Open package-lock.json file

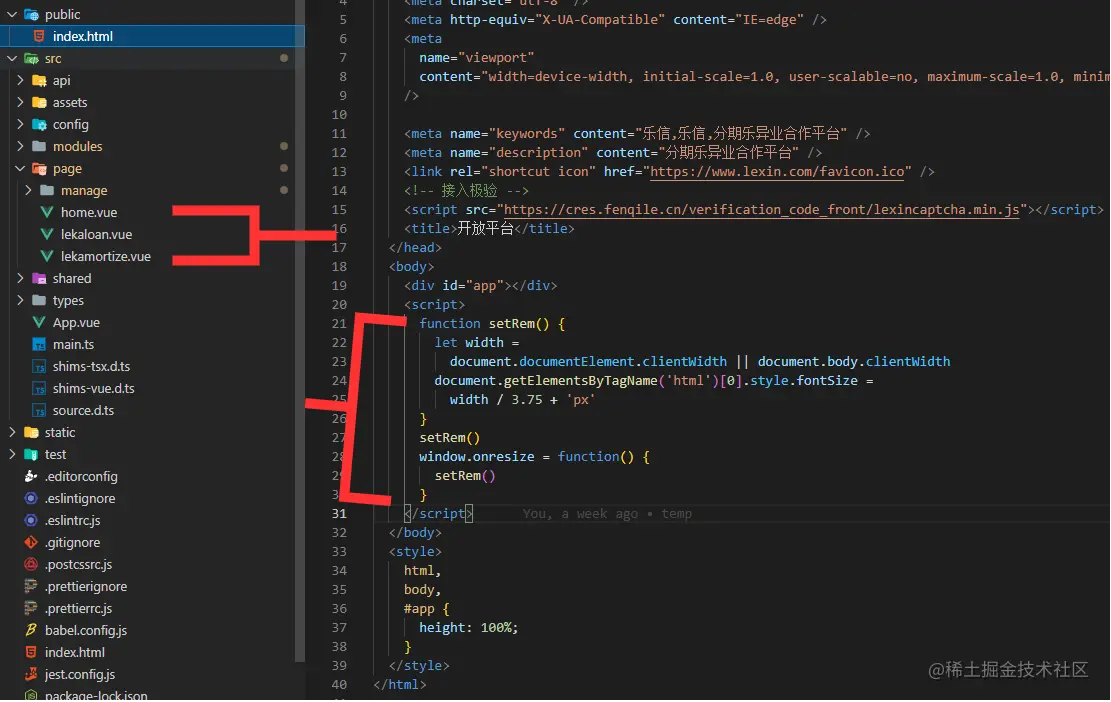[96, 695]
